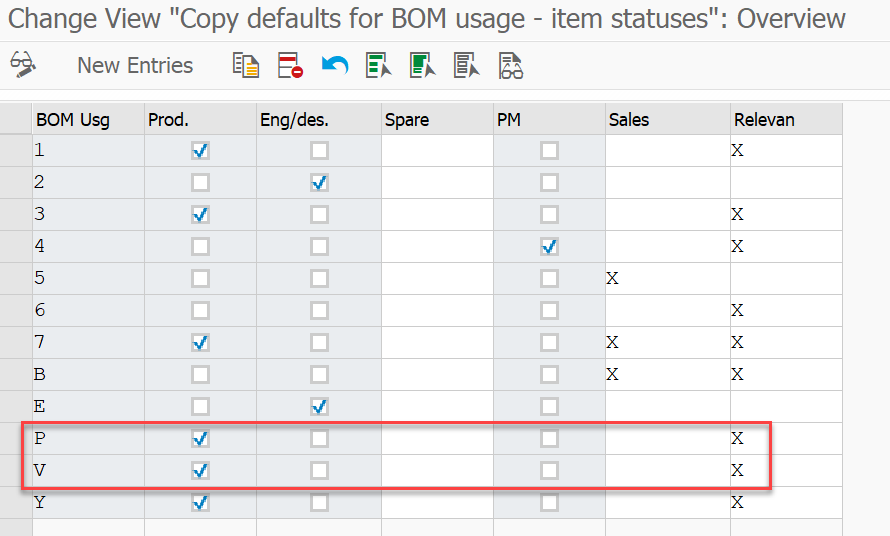Uncheck the Prod. checkbox for BOM usage 1

[200, 150]
